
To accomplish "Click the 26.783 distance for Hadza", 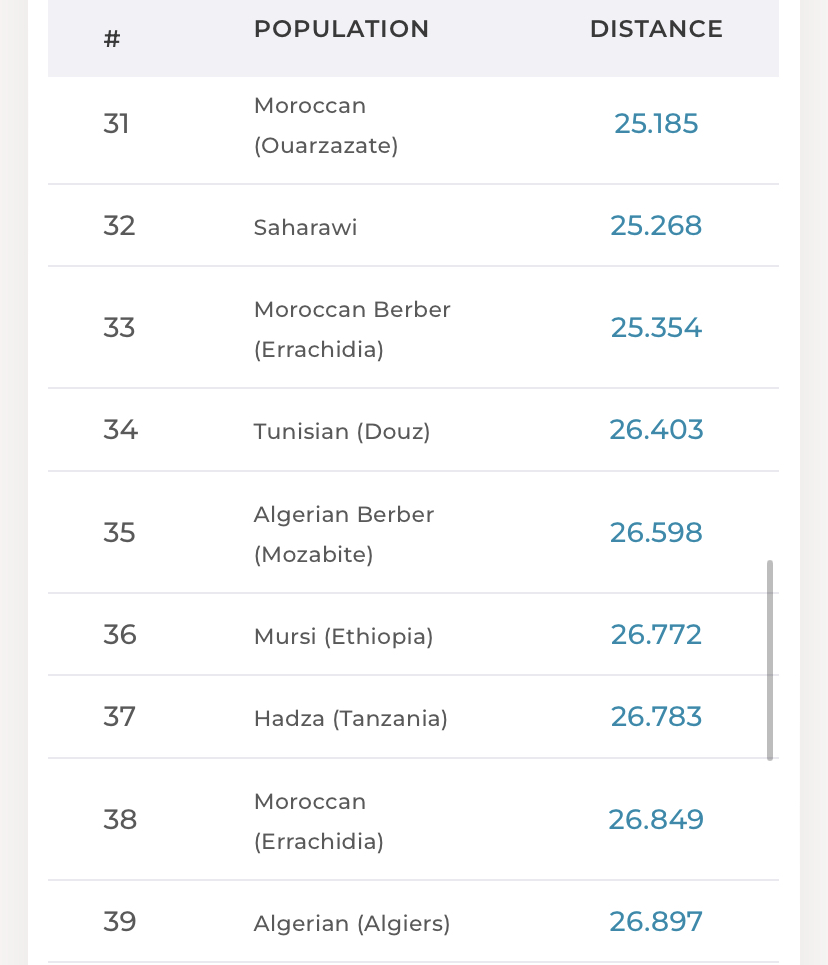I will point(656,717).
